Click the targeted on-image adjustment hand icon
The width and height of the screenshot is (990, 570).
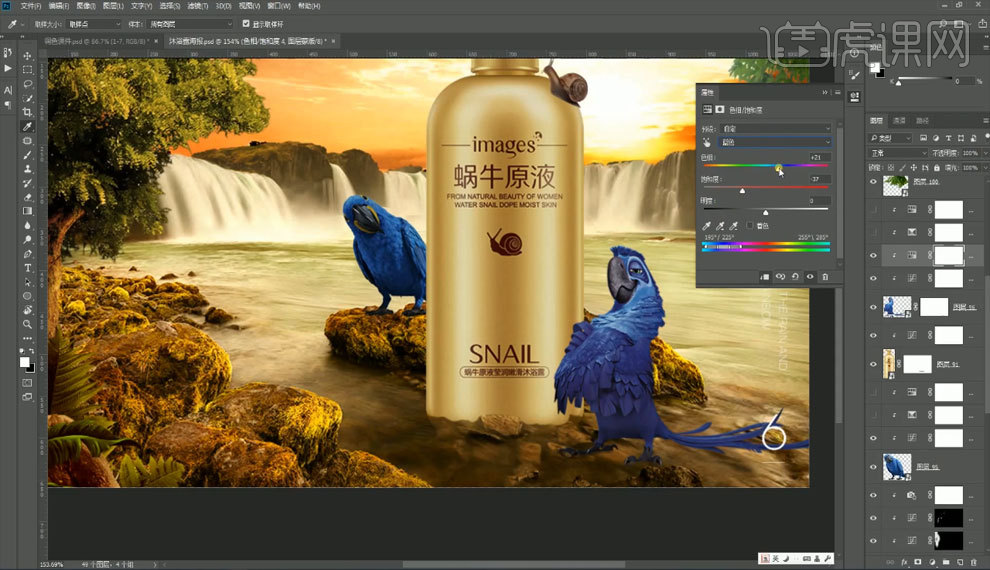point(707,143)
